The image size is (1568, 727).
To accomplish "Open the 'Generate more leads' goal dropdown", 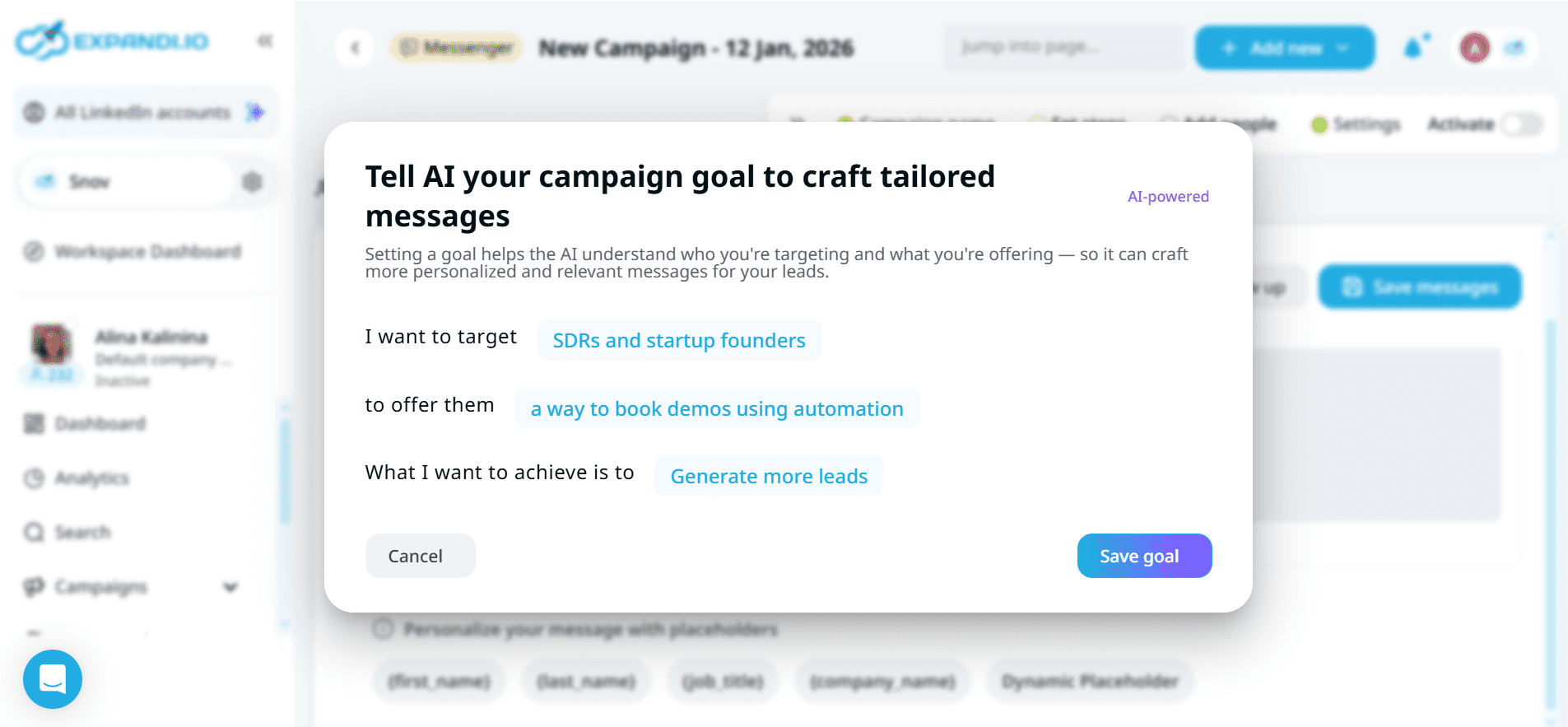I will point(769,477).
